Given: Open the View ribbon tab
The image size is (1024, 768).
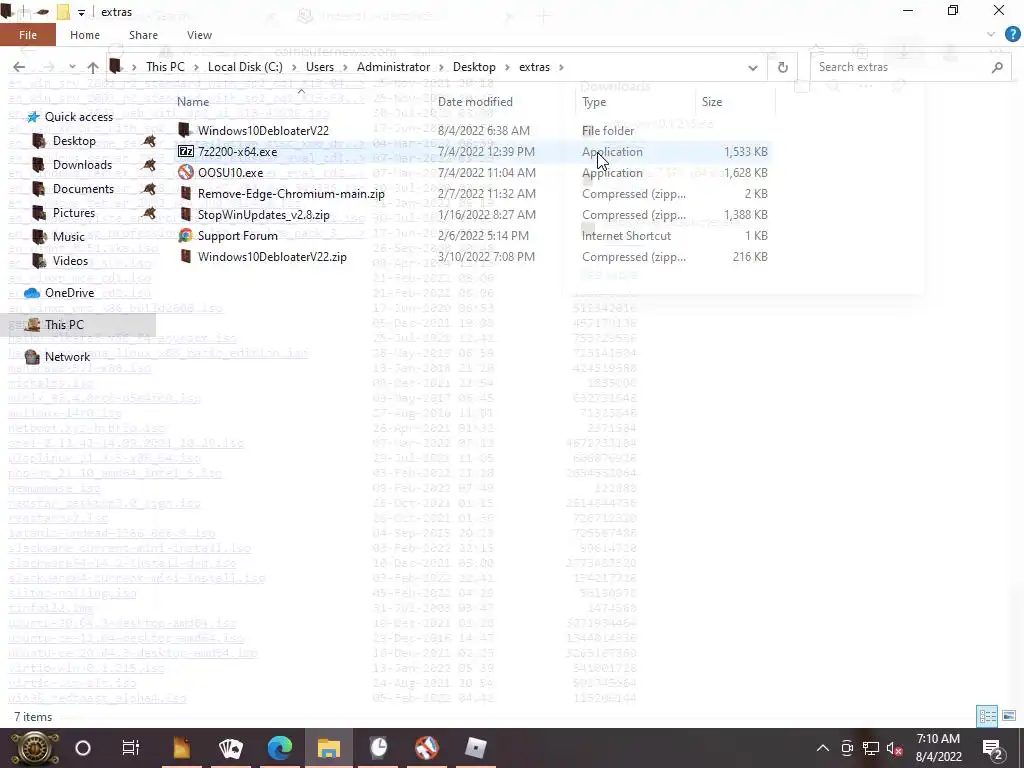Looking at the screenshot, I should click(199, 35).
